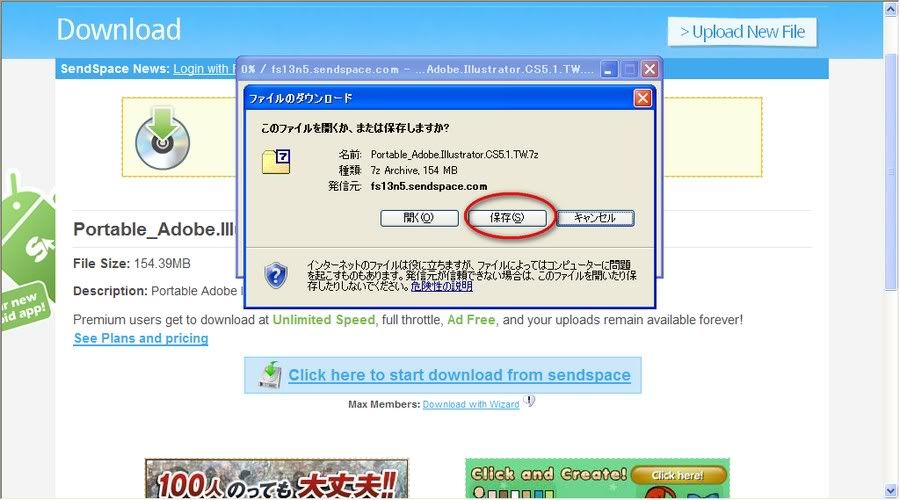900x500 pixels.
Task: Close the download progress window behind dialog
Action: [649, 69]
